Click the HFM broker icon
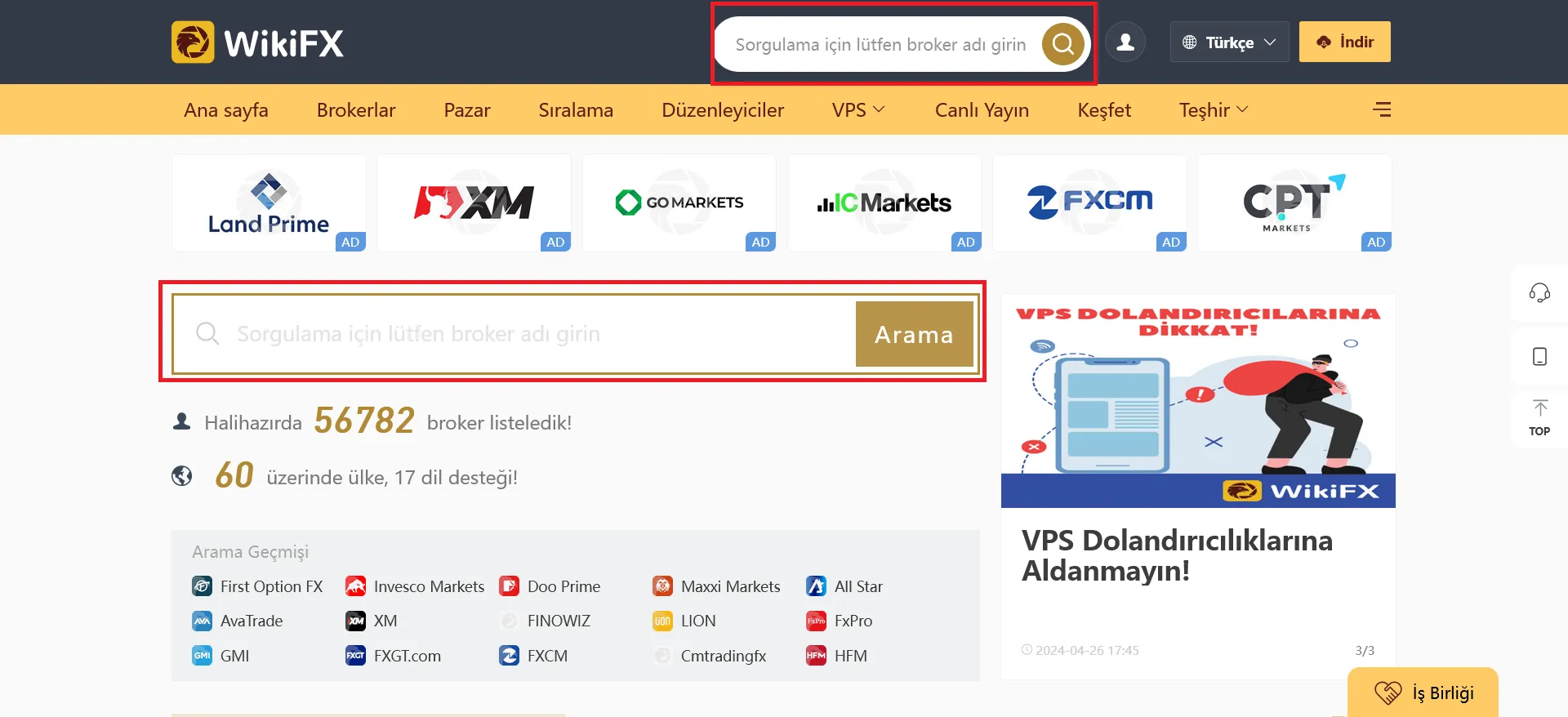This screenshot has width=1568, height=717. [816, 656]
